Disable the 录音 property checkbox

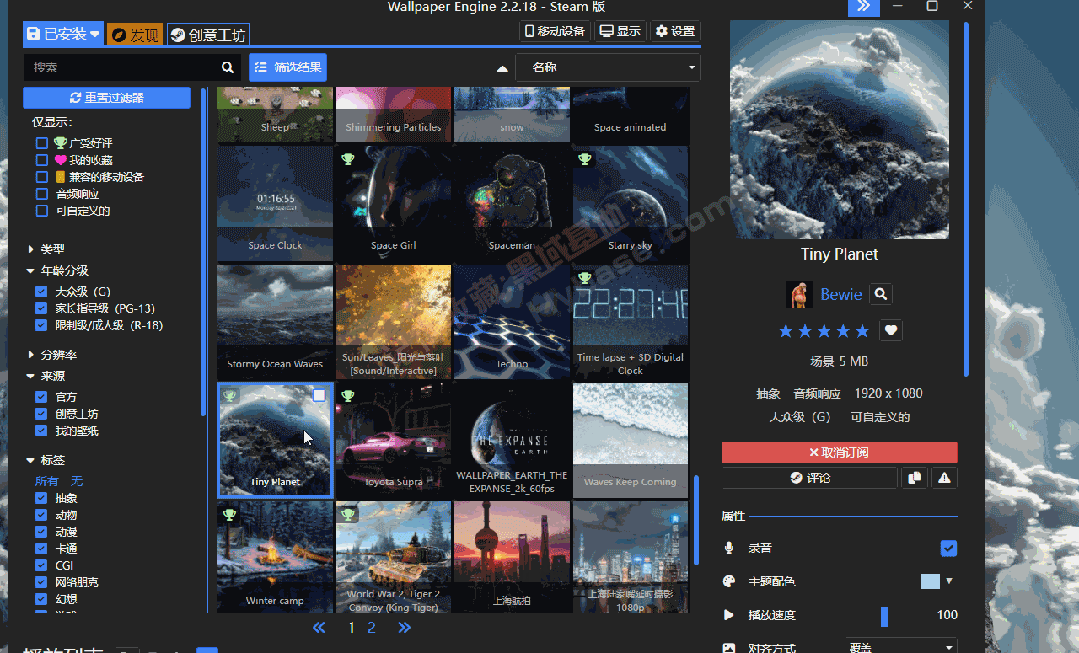point(949,548)
